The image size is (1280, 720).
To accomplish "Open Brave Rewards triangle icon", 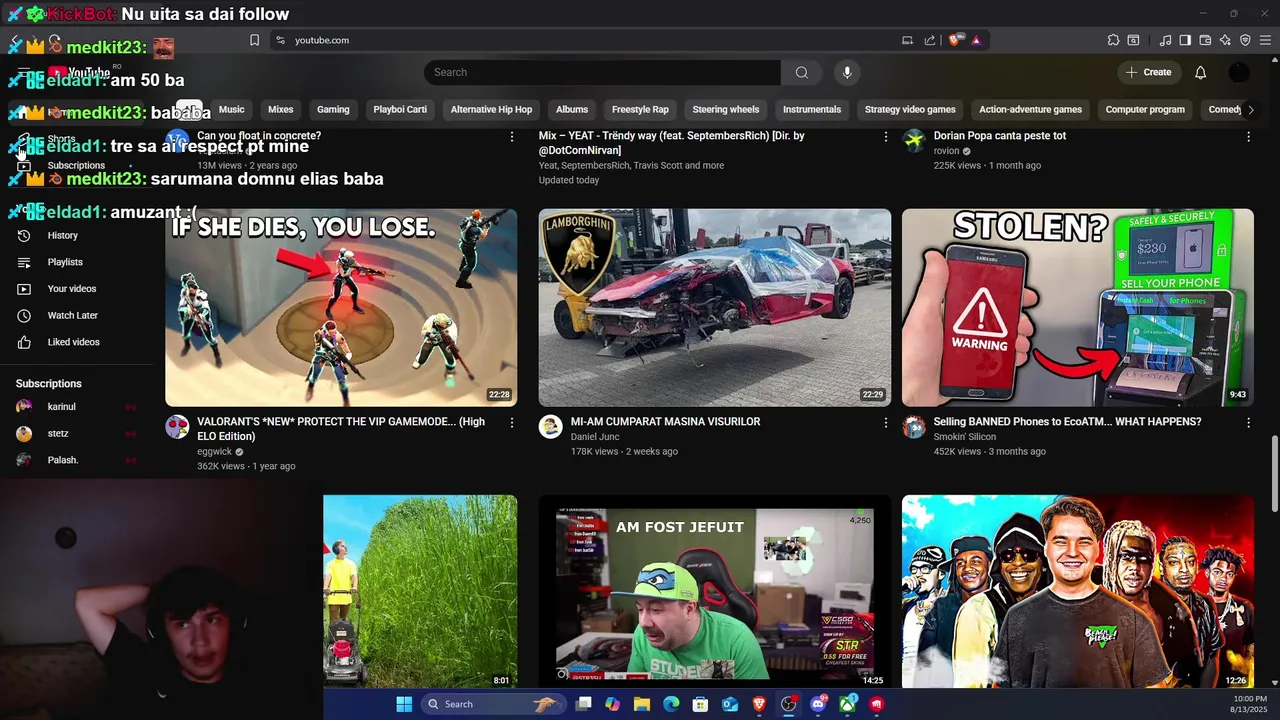I will click(976, 40).
